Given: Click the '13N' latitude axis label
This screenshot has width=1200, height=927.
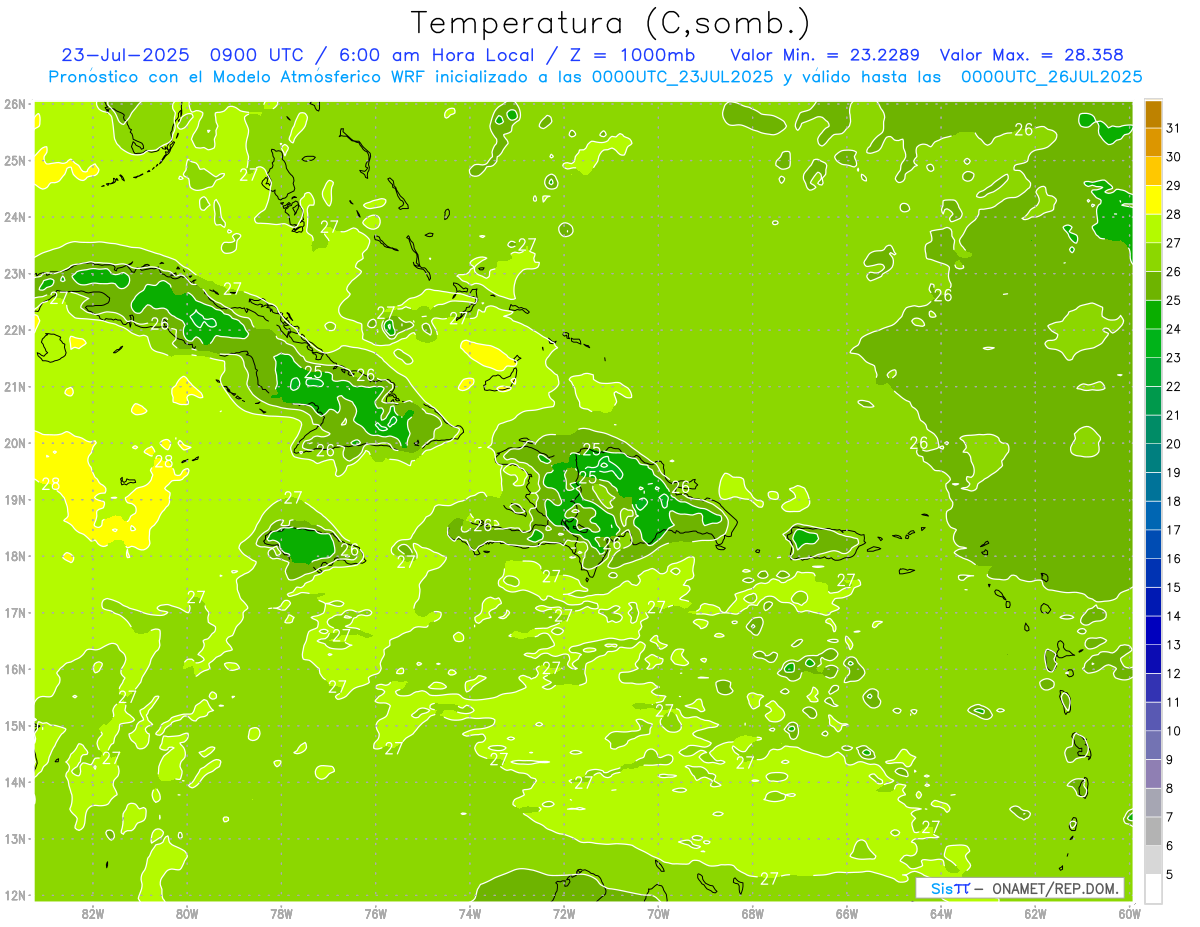Looking at the screenshot, I should point(14,838).
